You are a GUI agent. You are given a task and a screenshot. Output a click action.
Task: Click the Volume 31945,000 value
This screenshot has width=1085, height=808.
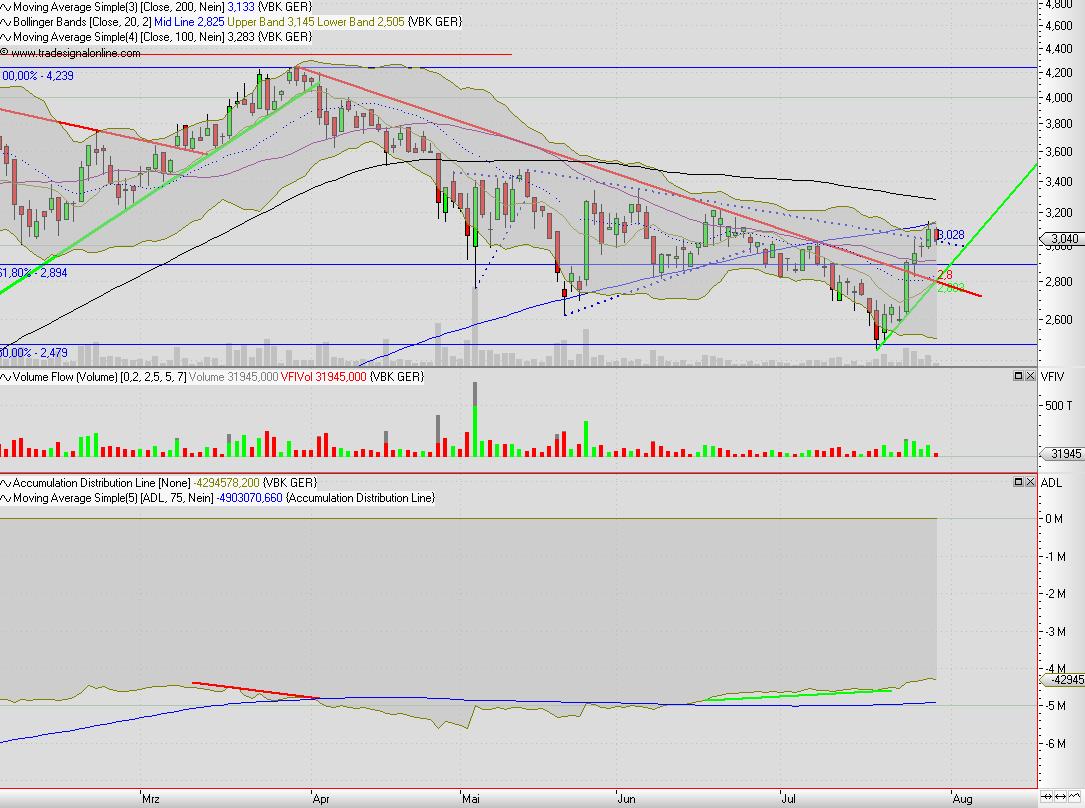pyautogui.click(x=234, y=377)
